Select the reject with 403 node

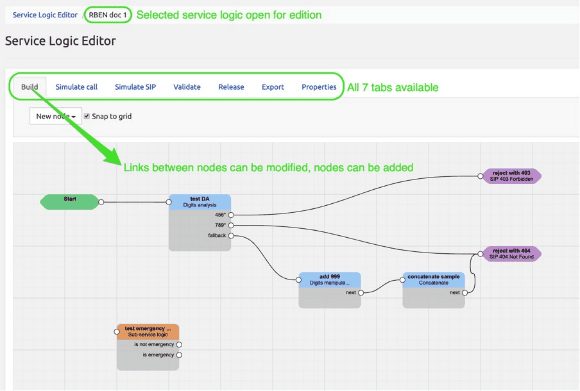pos(512,176)
